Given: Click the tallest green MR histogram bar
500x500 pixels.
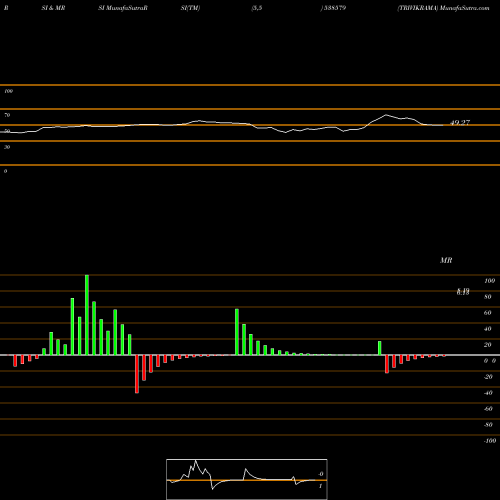Looking at the screenshot, I should pos(87,315).
